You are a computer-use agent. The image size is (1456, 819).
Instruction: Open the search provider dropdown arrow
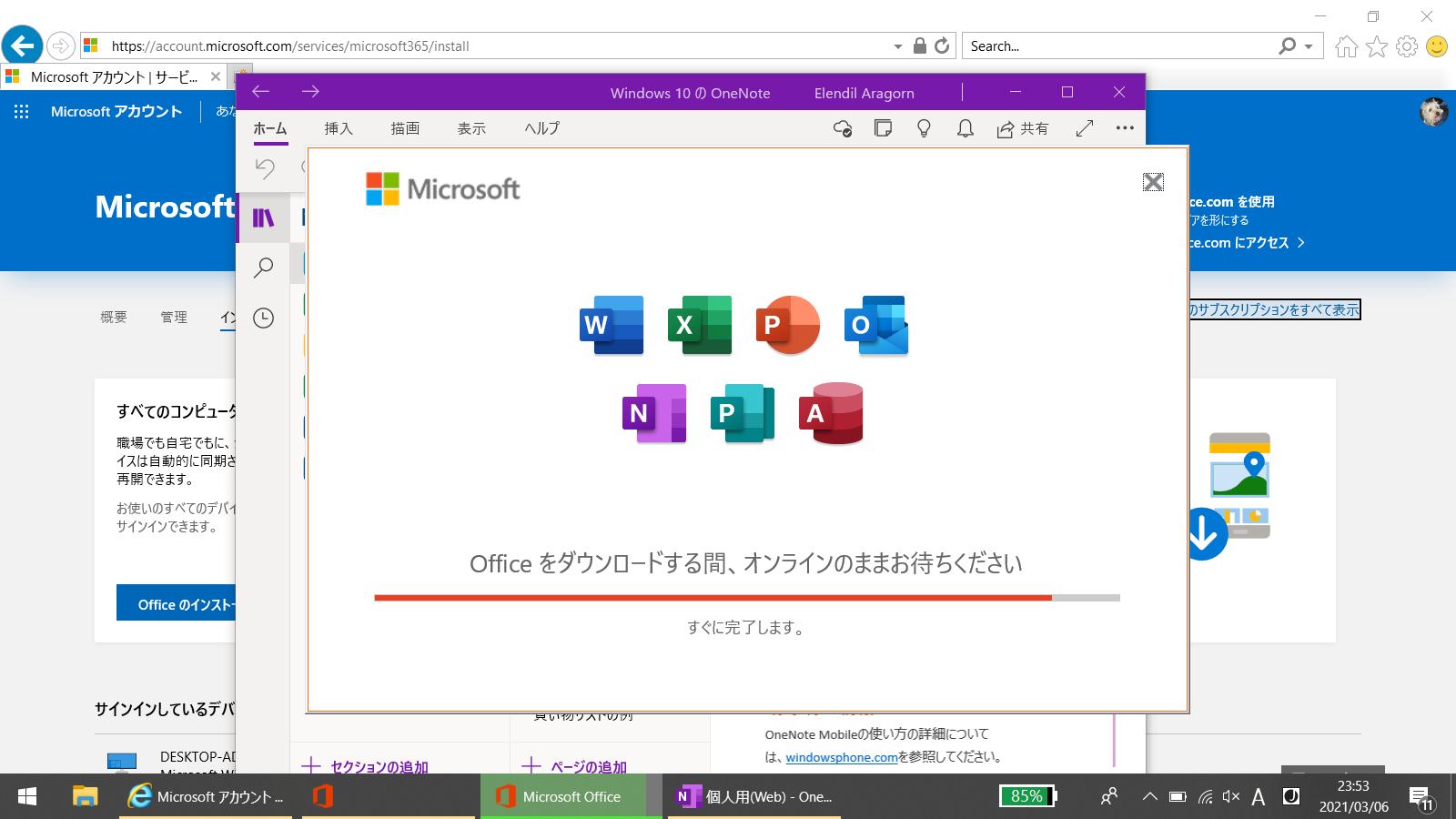point(1309,46)
